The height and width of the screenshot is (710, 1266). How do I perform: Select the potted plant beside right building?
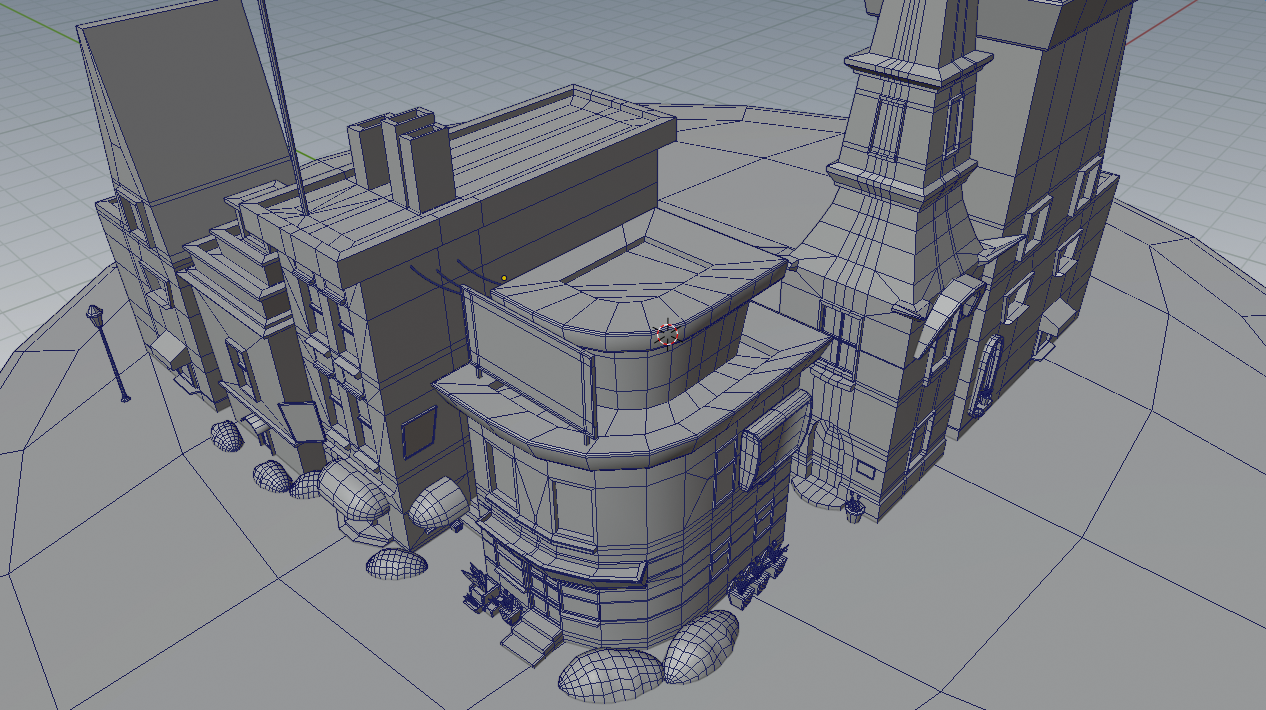(853, 509)
